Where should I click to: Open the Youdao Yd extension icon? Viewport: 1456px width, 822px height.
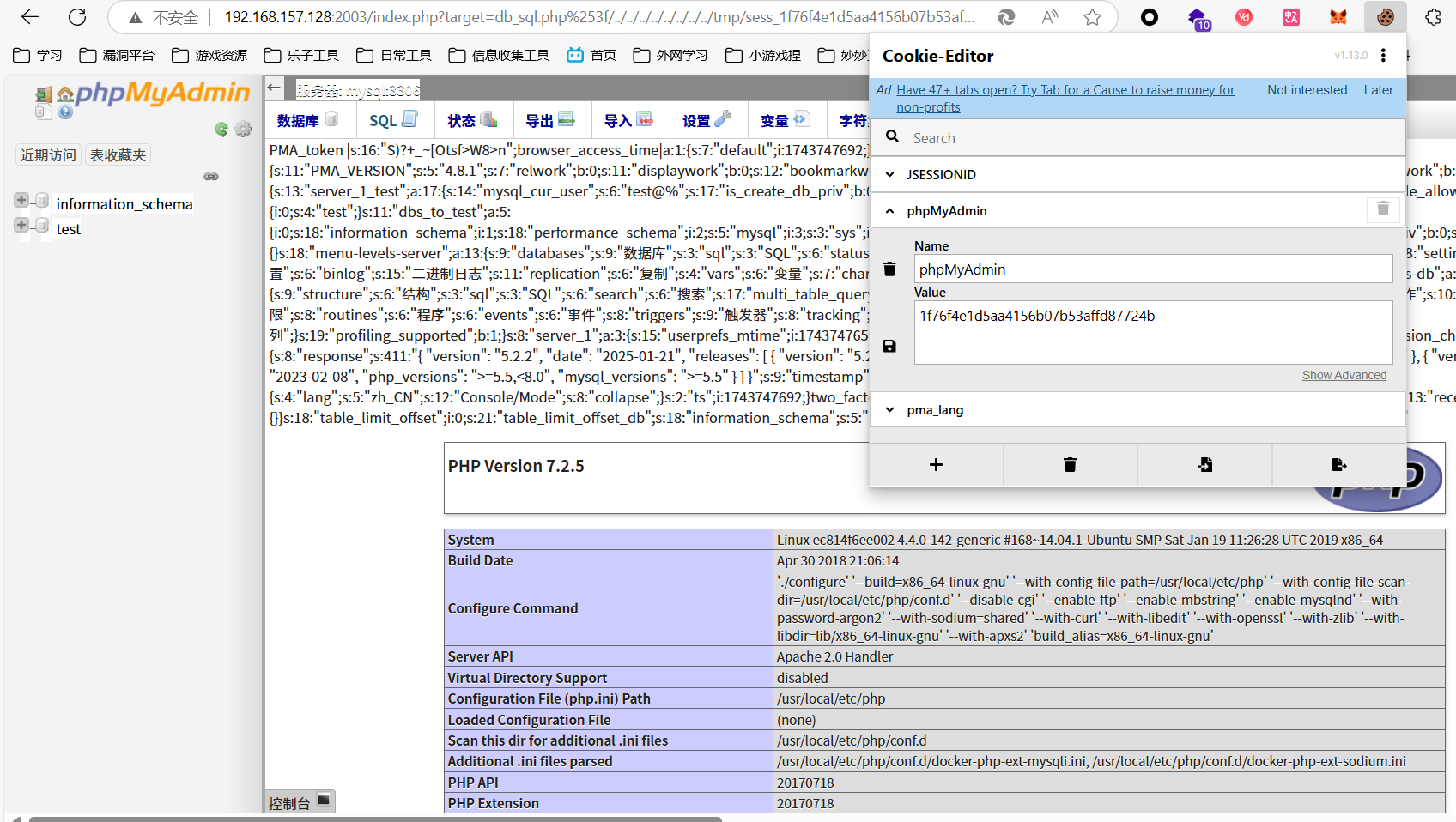pos(1243,16)
